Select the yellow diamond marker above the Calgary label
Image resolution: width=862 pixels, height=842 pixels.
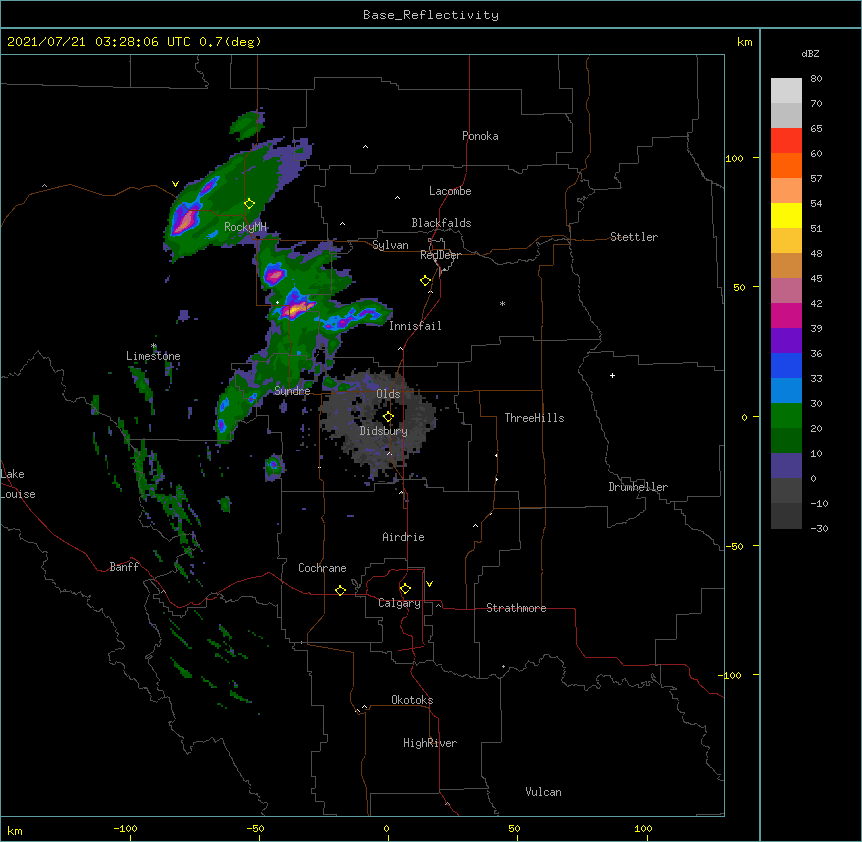[405, 589]
